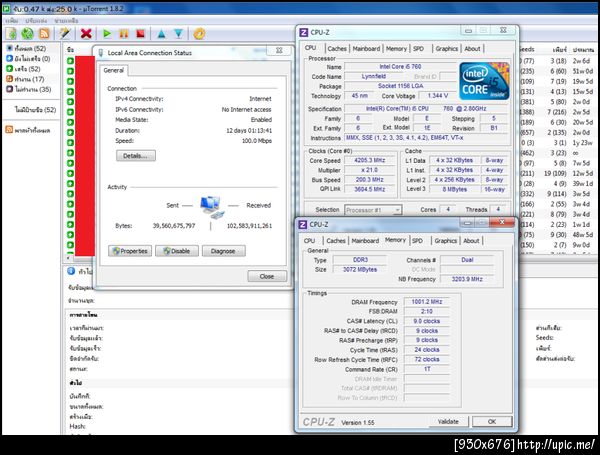Click the NB Frequency value 3203.9 MHz
This screenshot has height=455, width=600.
467,279
